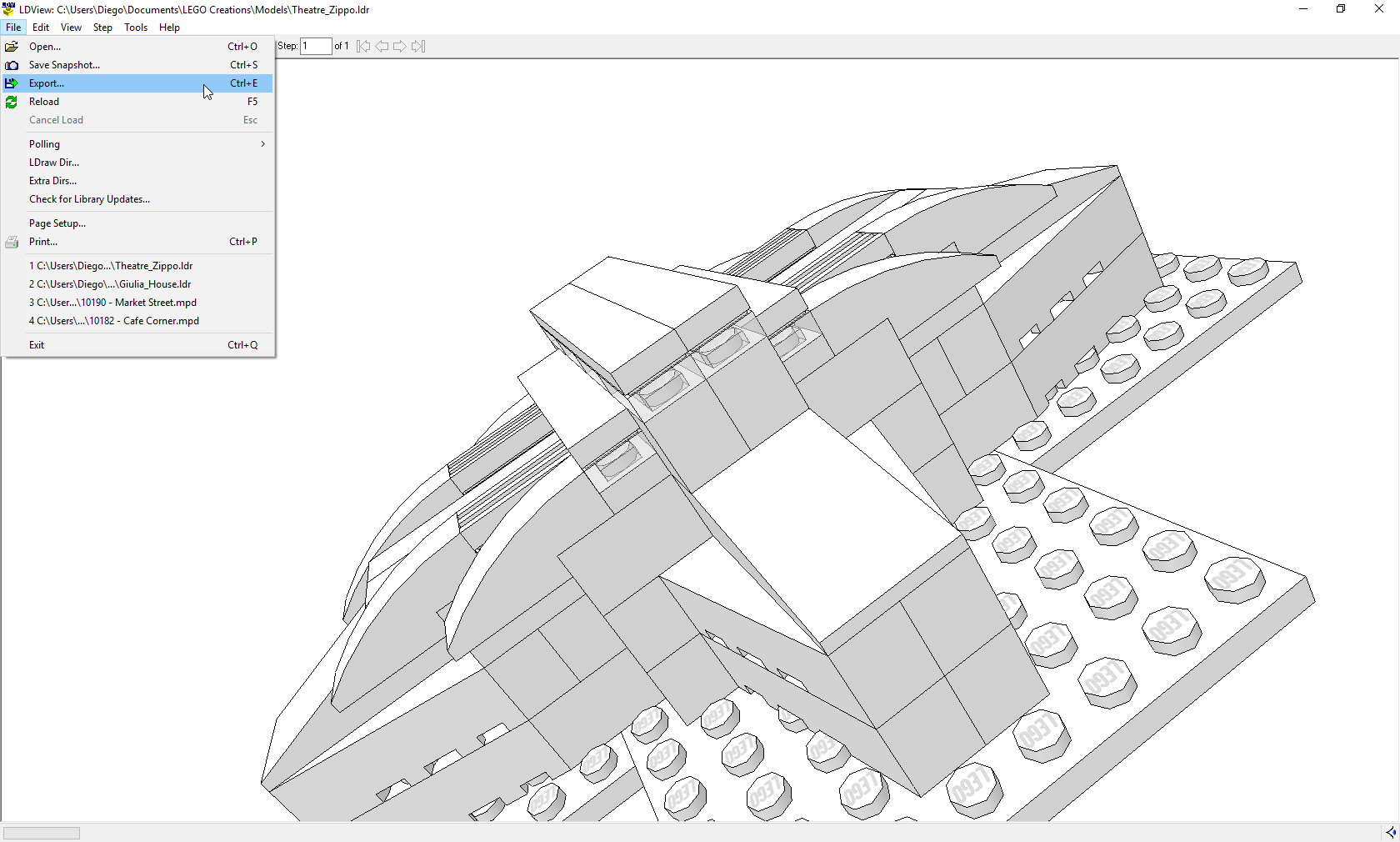Open Page Setup... from the menu
Screen dimensions: 1400x842
138,223
